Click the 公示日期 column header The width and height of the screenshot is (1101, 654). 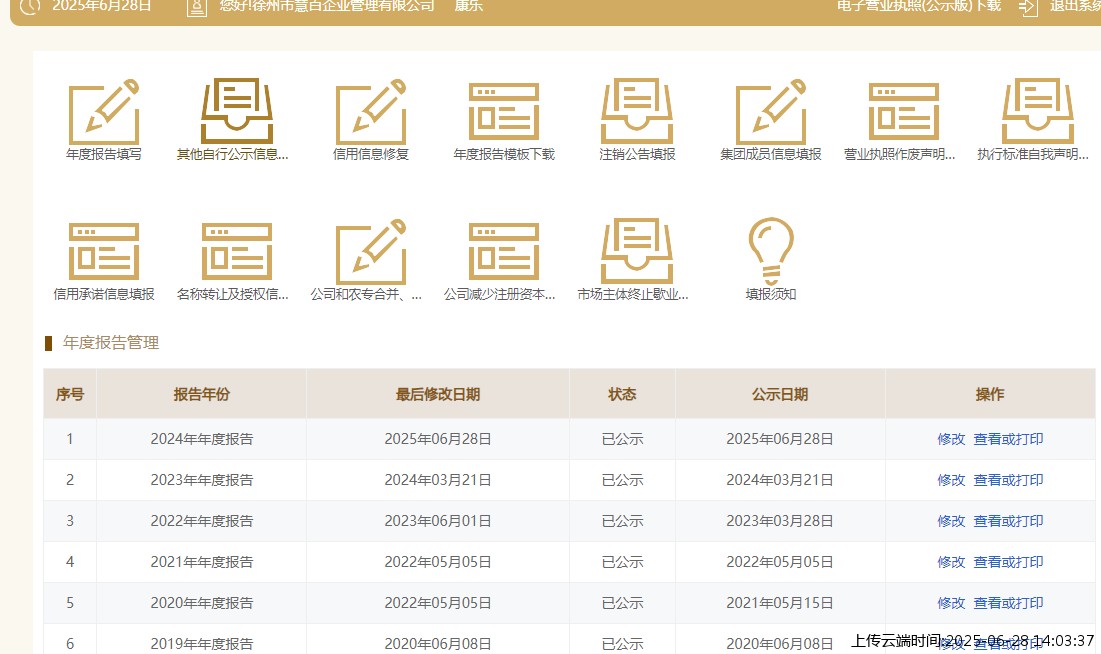(780, 394)
